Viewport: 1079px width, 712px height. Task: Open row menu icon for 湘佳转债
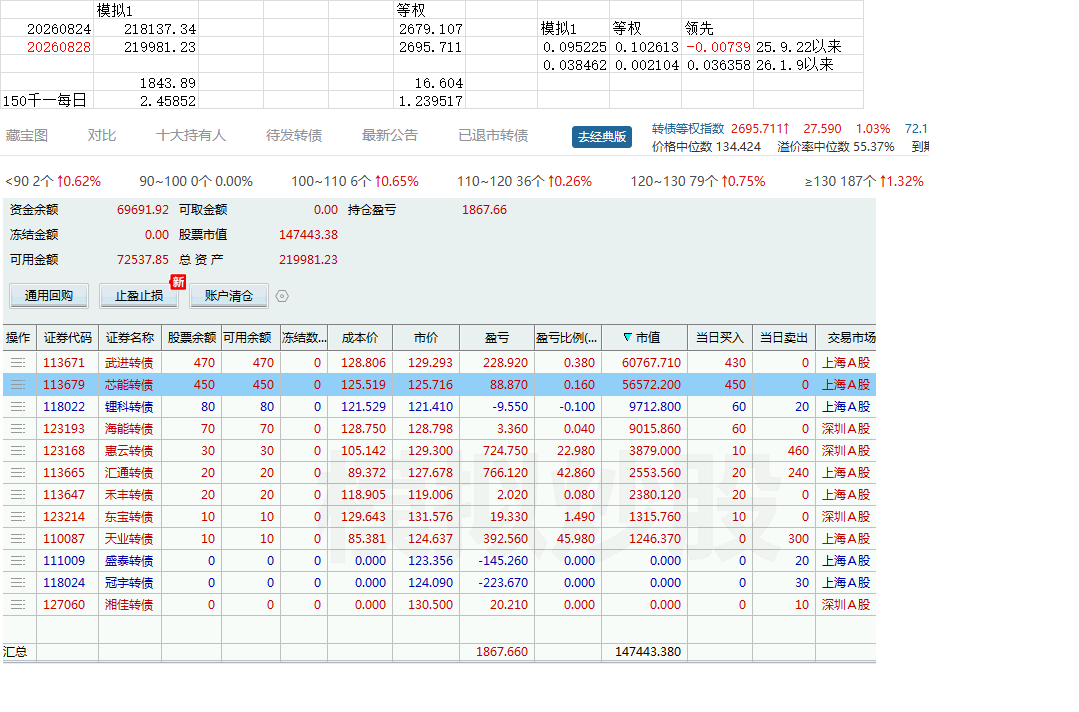click(18, 605)
